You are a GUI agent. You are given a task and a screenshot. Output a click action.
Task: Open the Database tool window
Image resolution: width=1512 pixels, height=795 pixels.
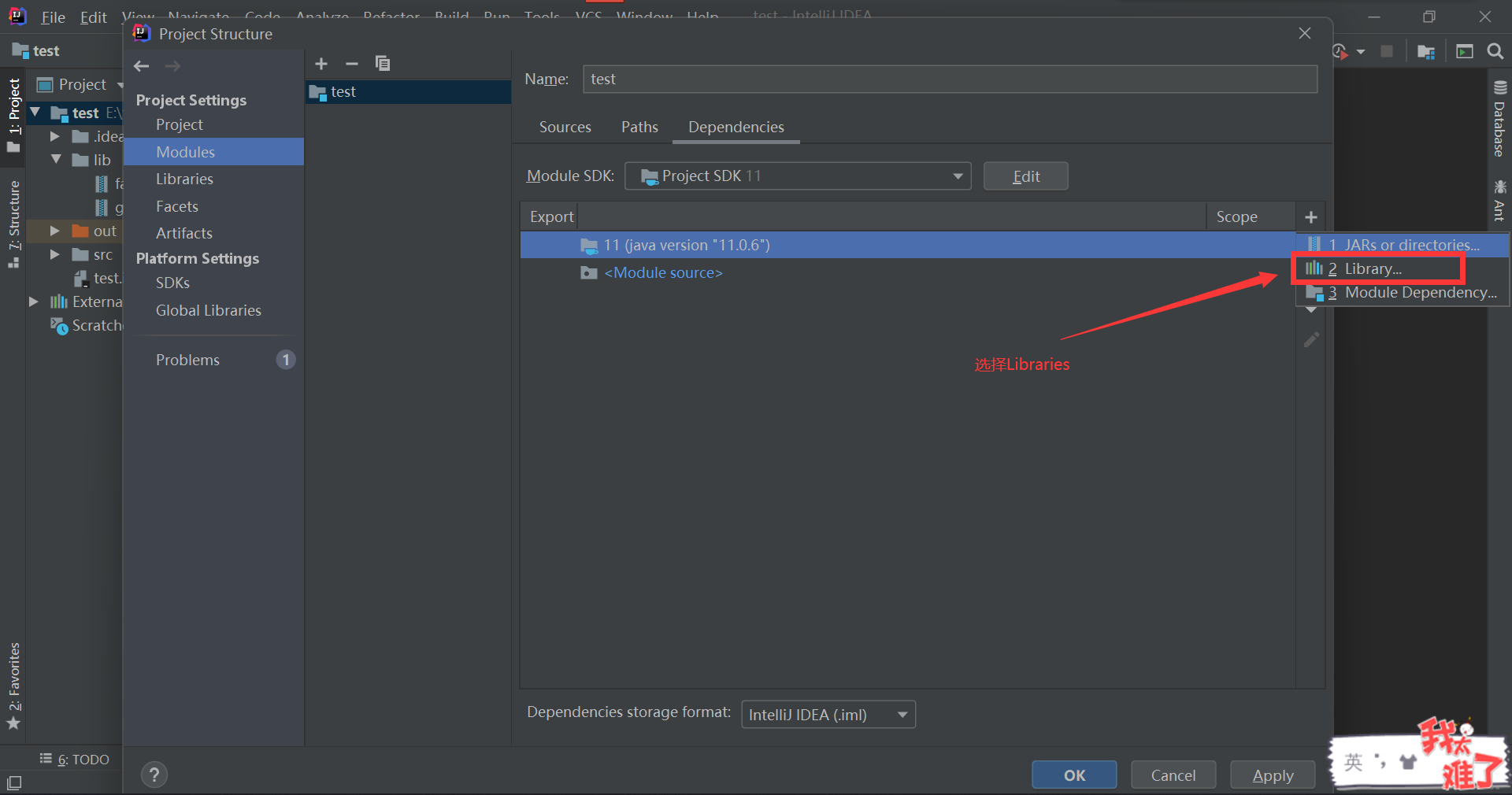(x=1499, y=120)
